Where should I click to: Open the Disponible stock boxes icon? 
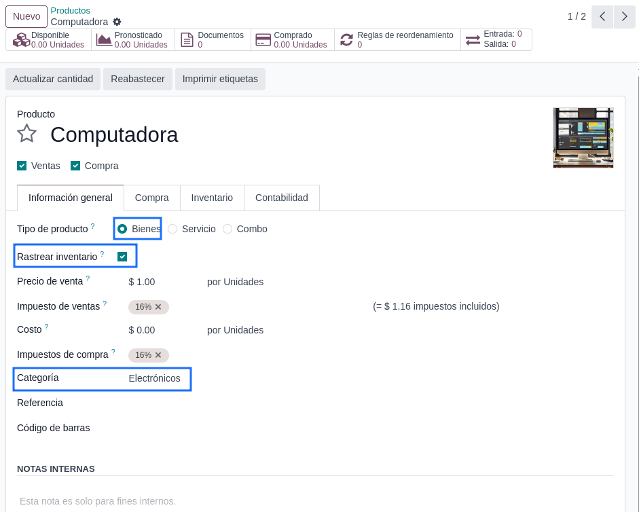tap(21, 40)
